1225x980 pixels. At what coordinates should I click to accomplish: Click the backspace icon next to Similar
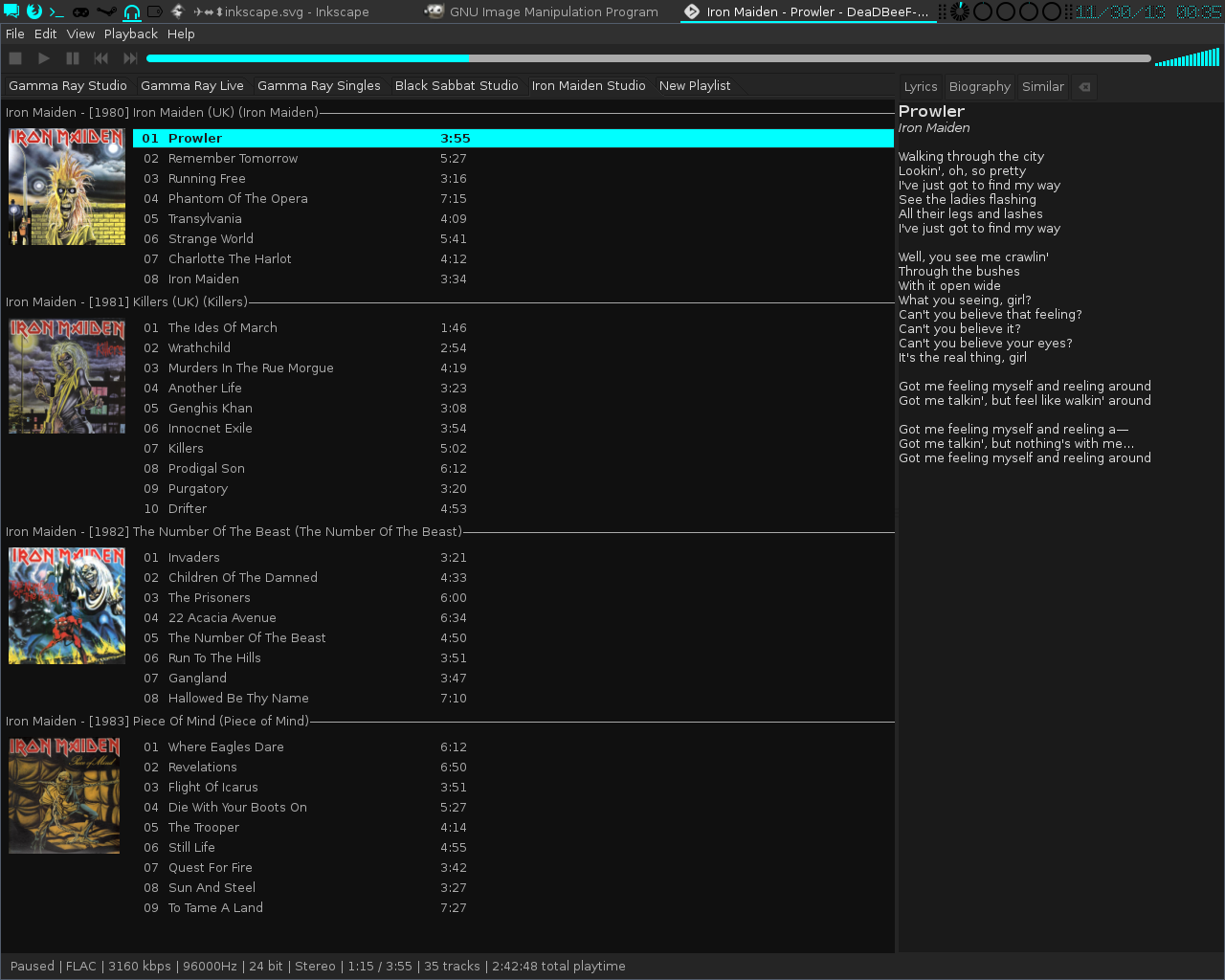click(x=1084, y=86)
